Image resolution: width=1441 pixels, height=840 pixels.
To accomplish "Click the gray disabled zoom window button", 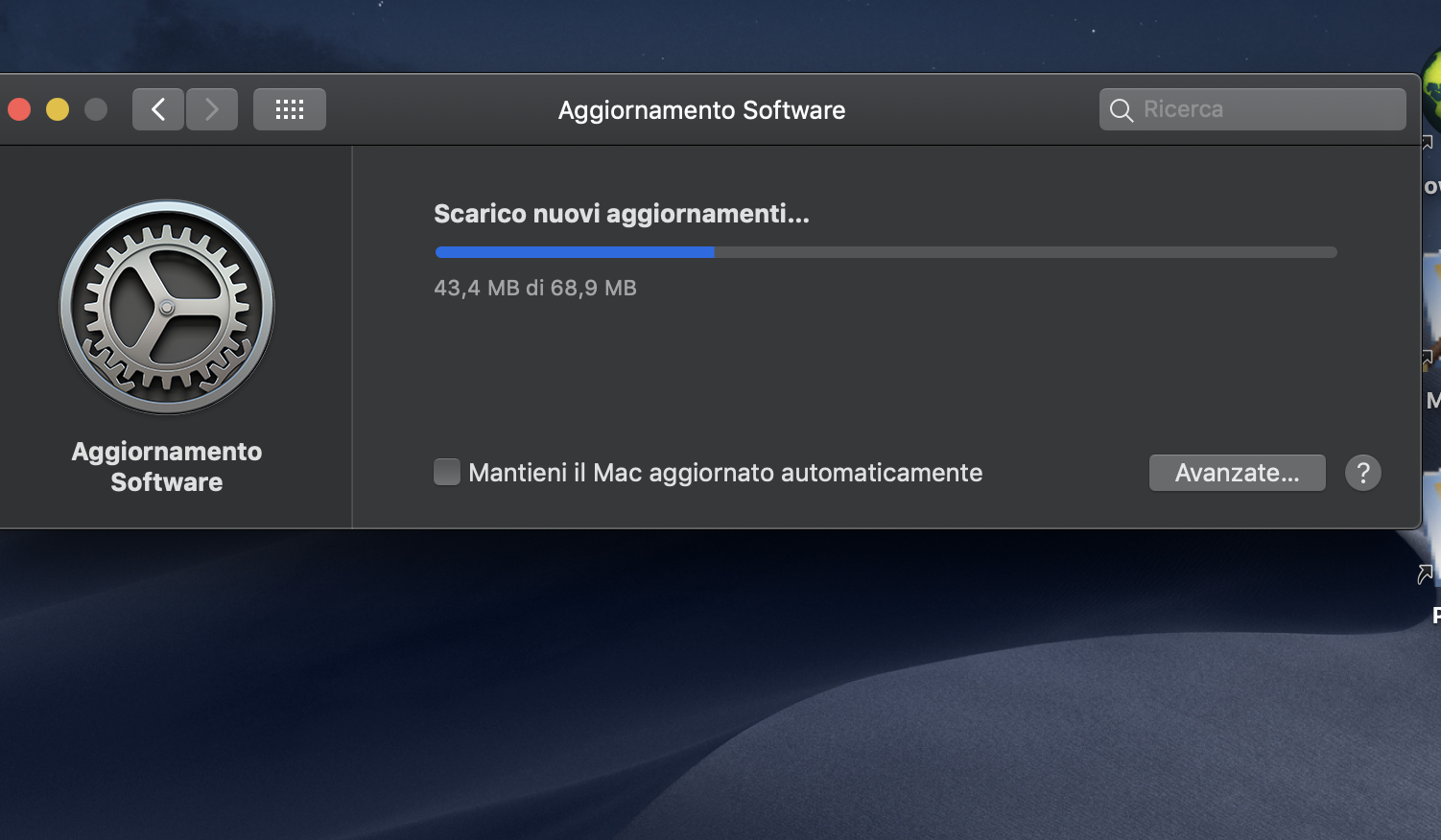I will click(96, 109).
